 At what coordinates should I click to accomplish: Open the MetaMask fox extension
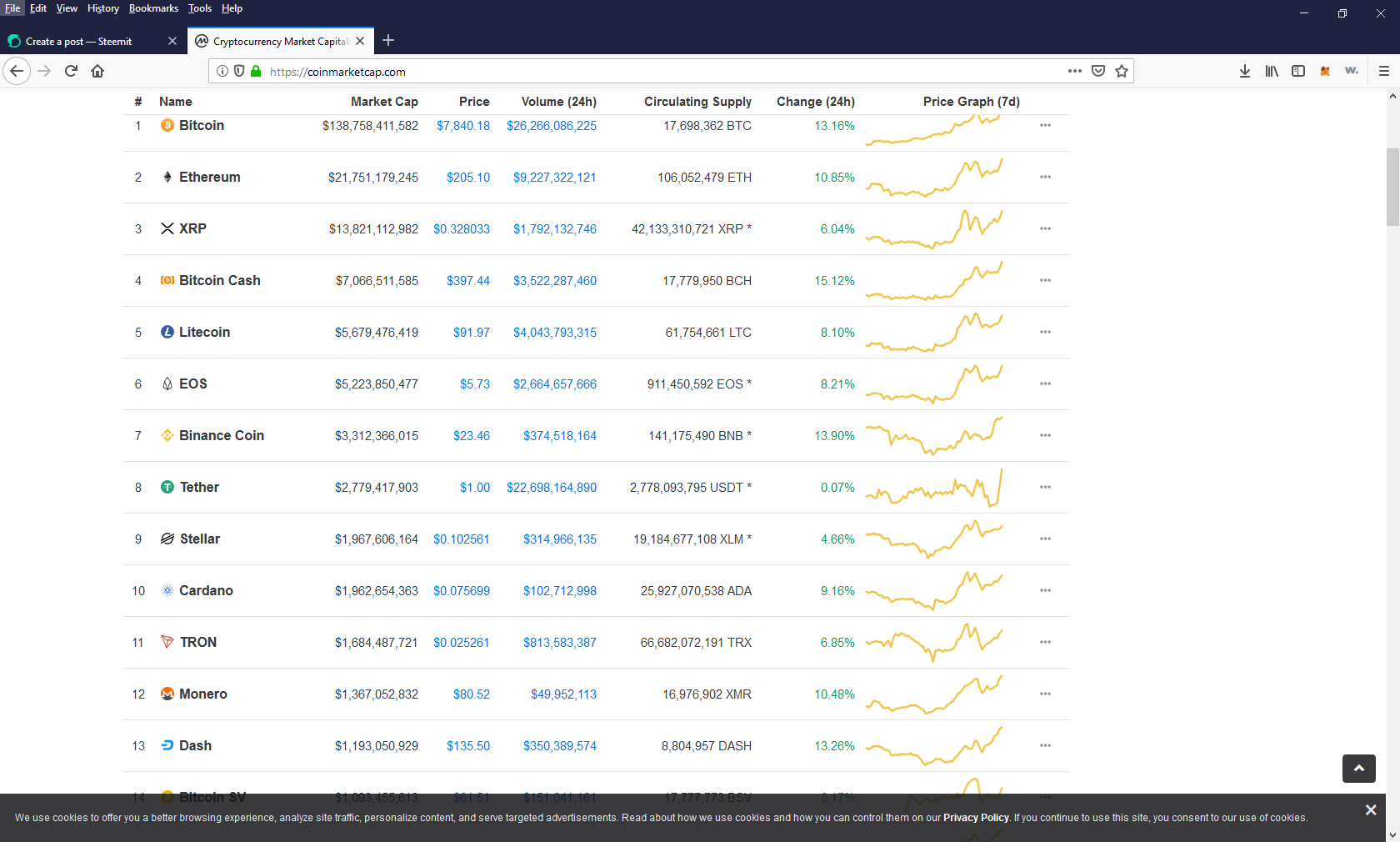tap(1325, 71)
